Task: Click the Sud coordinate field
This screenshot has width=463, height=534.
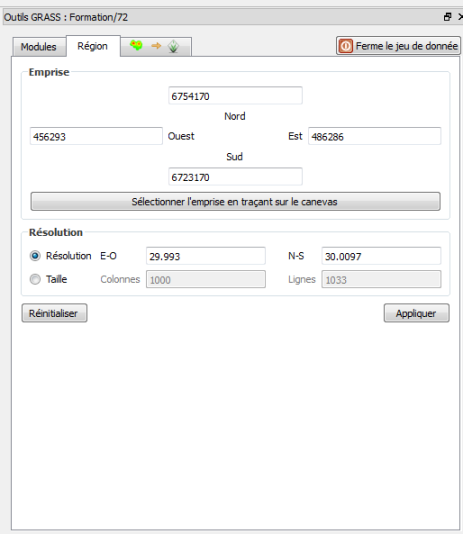Action: click(235, 177)
